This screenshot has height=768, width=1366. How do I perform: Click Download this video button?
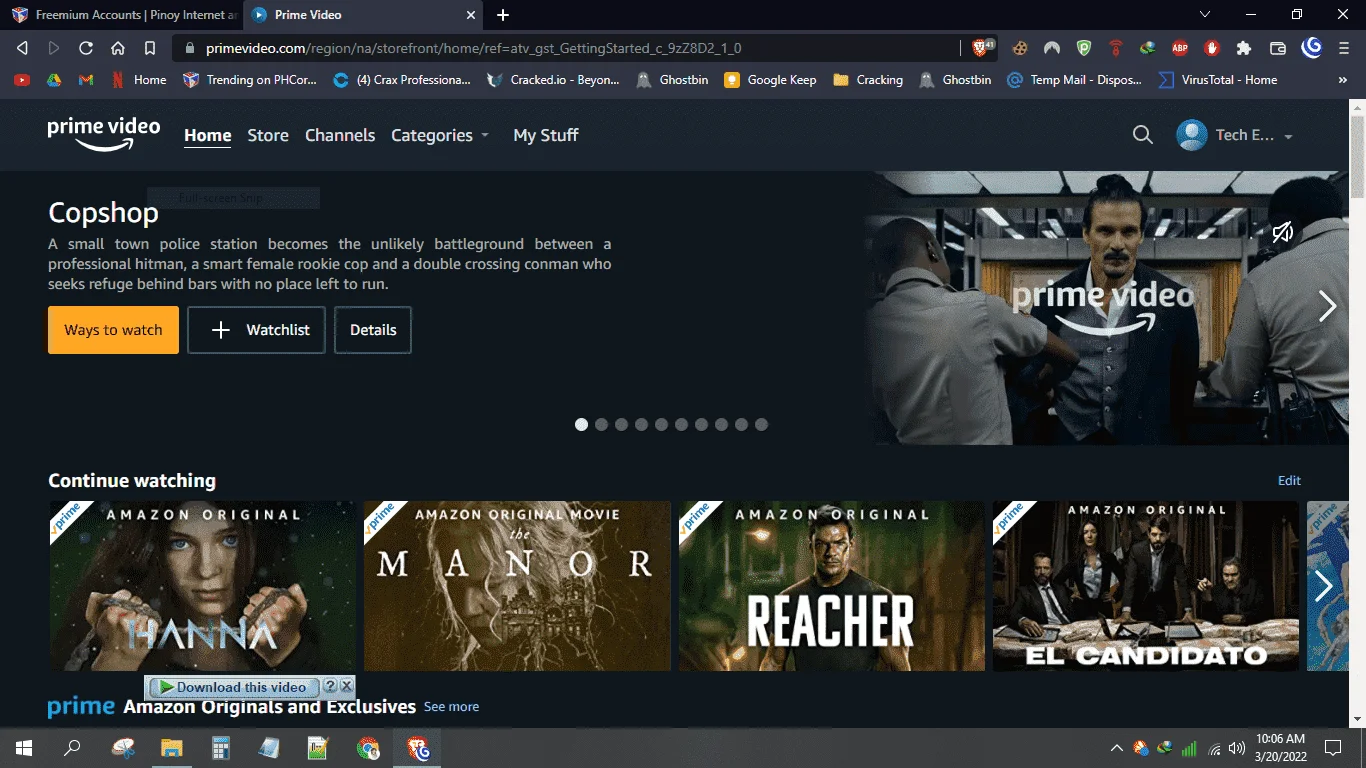coord(234,687)
